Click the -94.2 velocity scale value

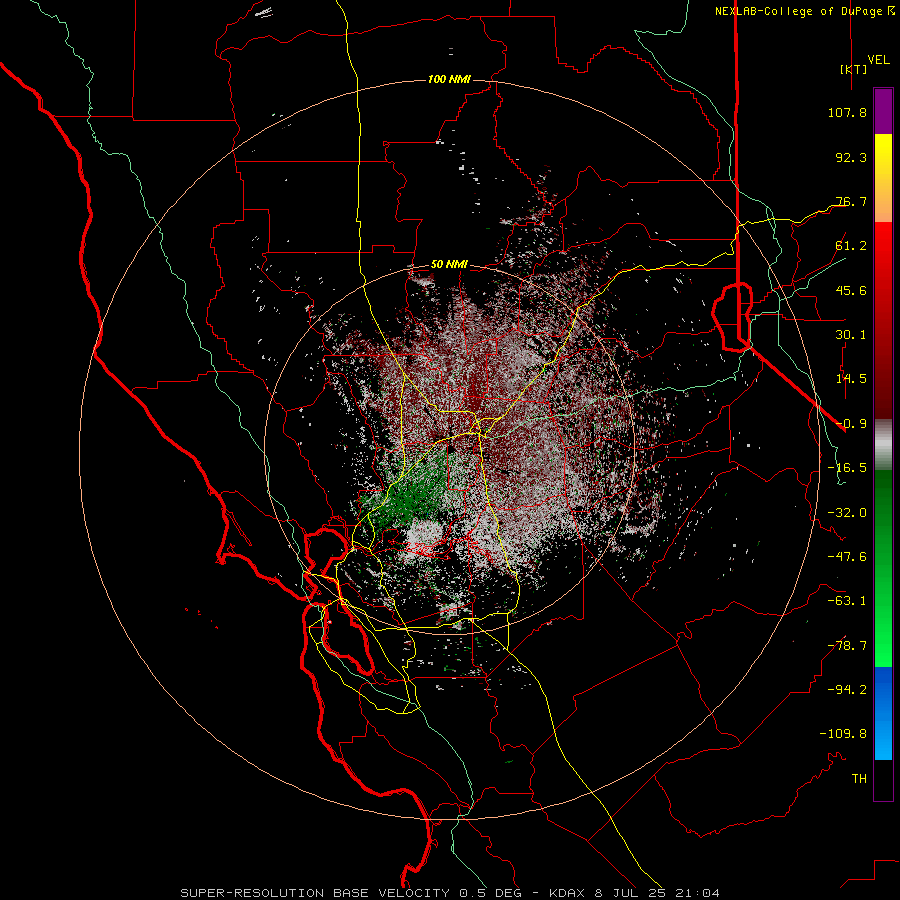847,690
